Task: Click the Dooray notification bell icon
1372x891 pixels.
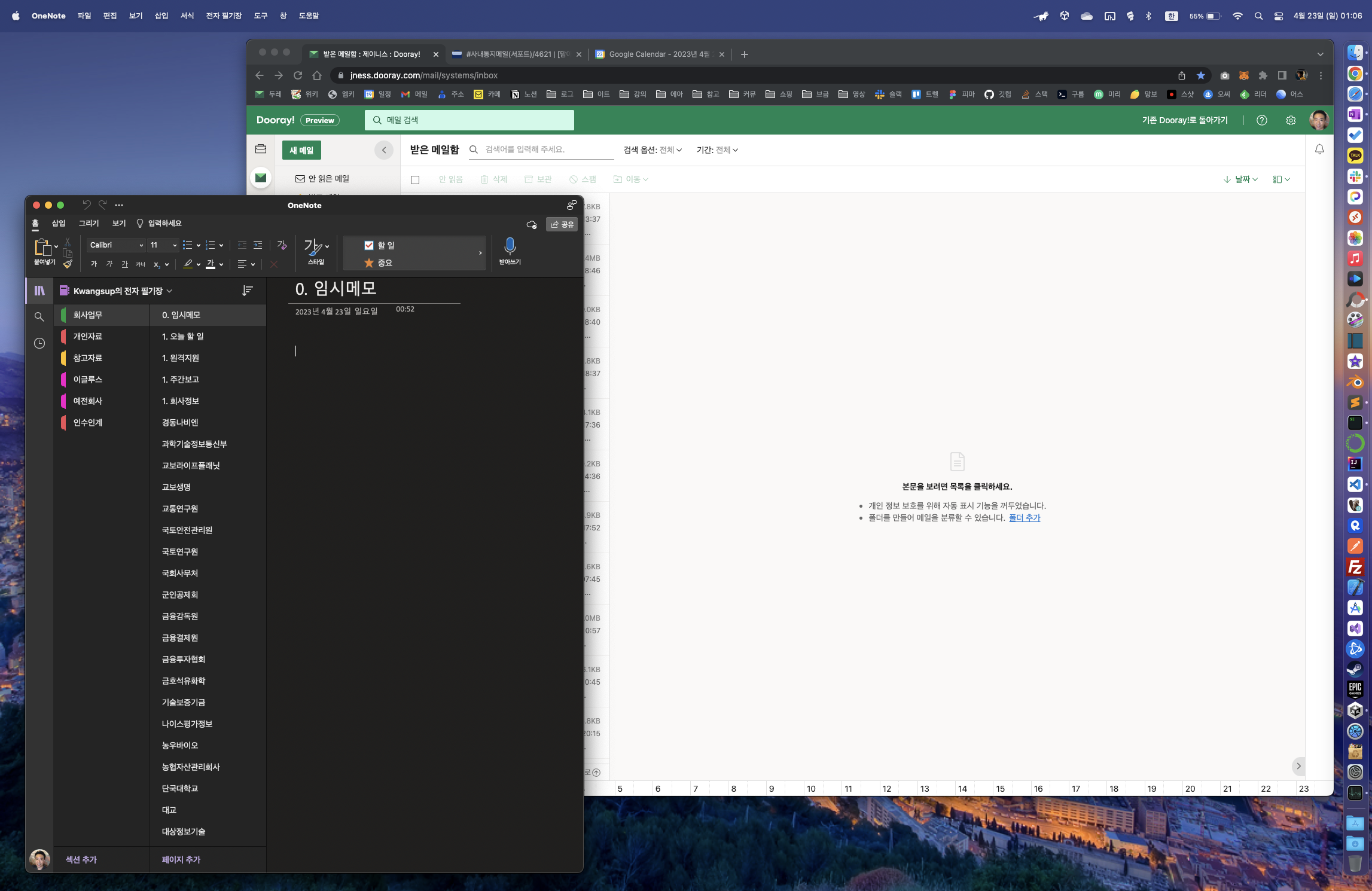Action: coord(1319,149)
